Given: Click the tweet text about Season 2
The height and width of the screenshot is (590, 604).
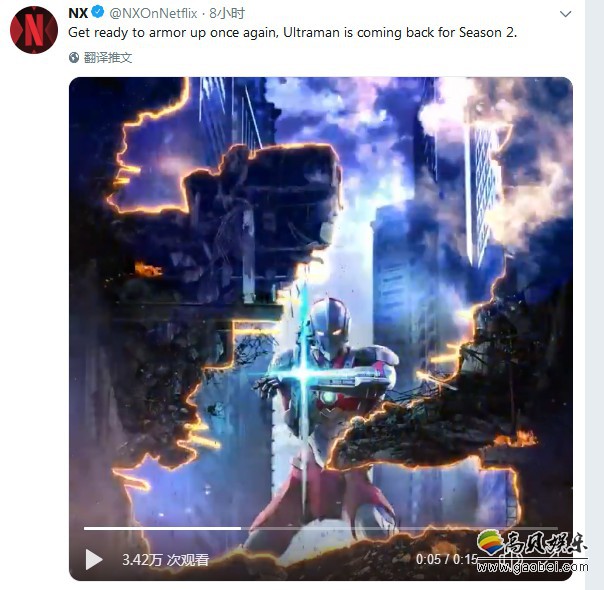Looking at the screenshot, I should (x=292, y=32).
